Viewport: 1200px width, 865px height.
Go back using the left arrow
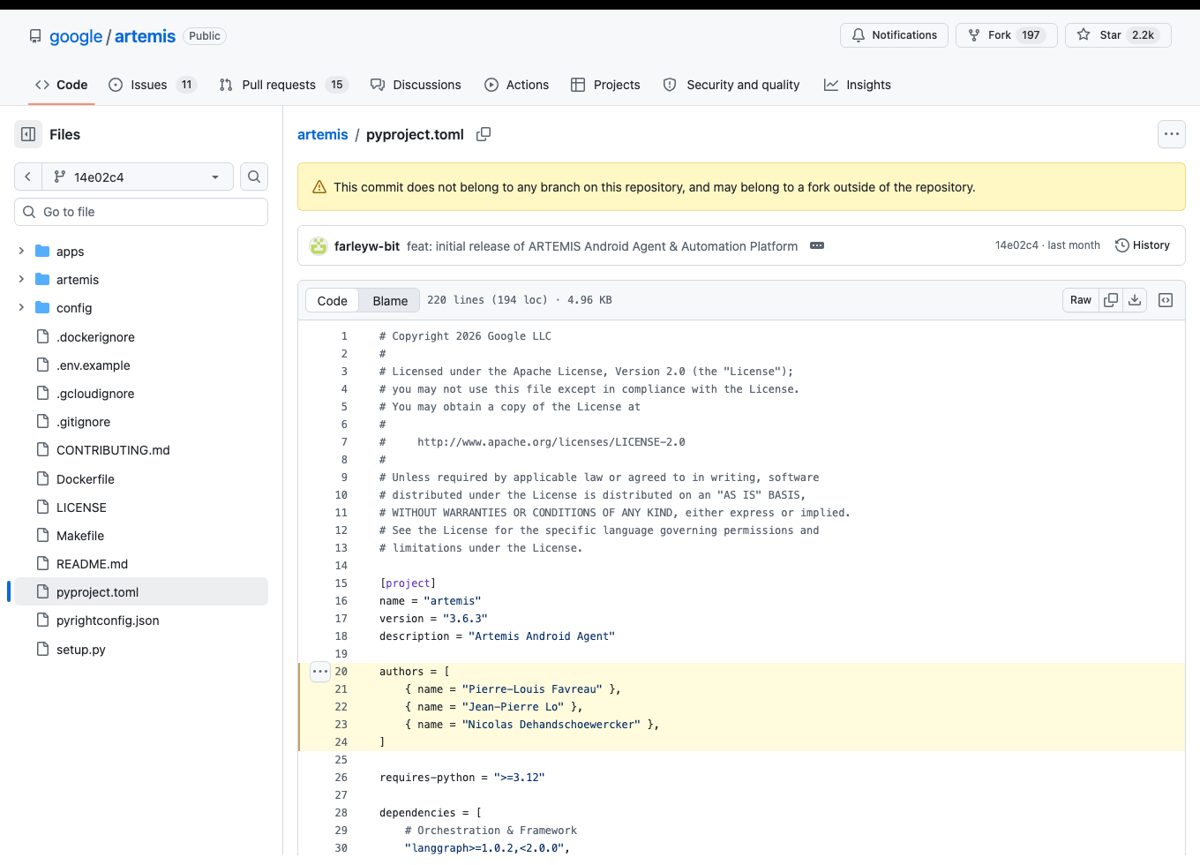[28, 177]
